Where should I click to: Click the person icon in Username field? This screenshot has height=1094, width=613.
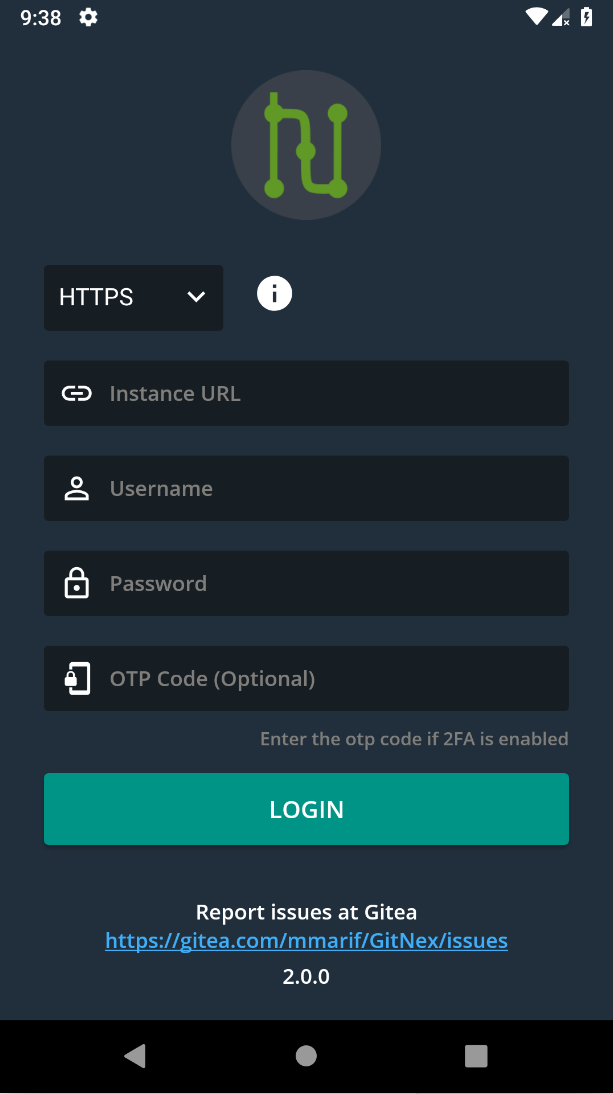[x=77, y=489]
